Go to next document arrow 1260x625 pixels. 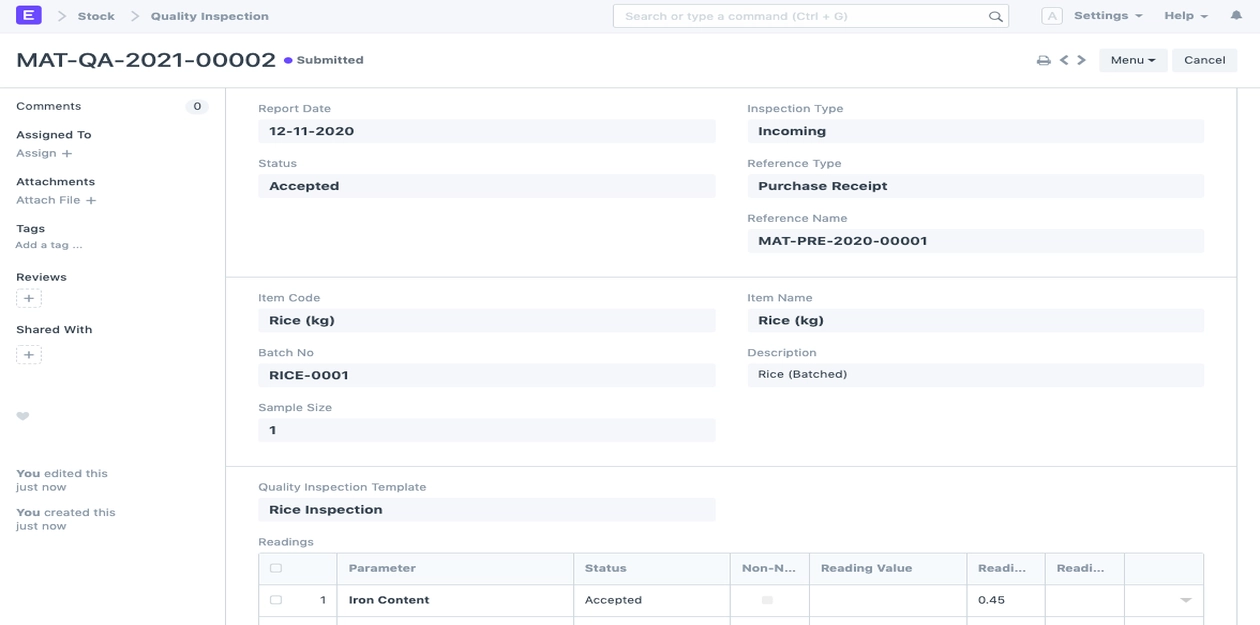click(x=1082, y=60)
